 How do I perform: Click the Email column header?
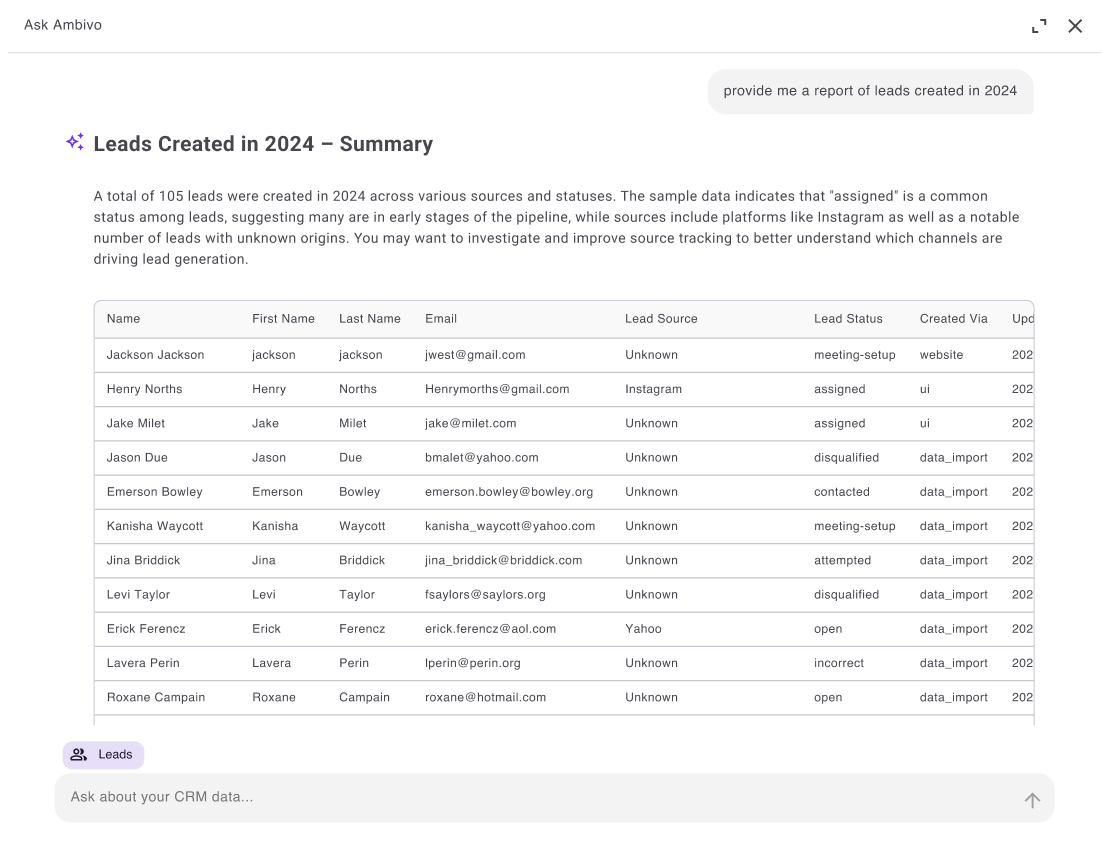pos(441,318)
